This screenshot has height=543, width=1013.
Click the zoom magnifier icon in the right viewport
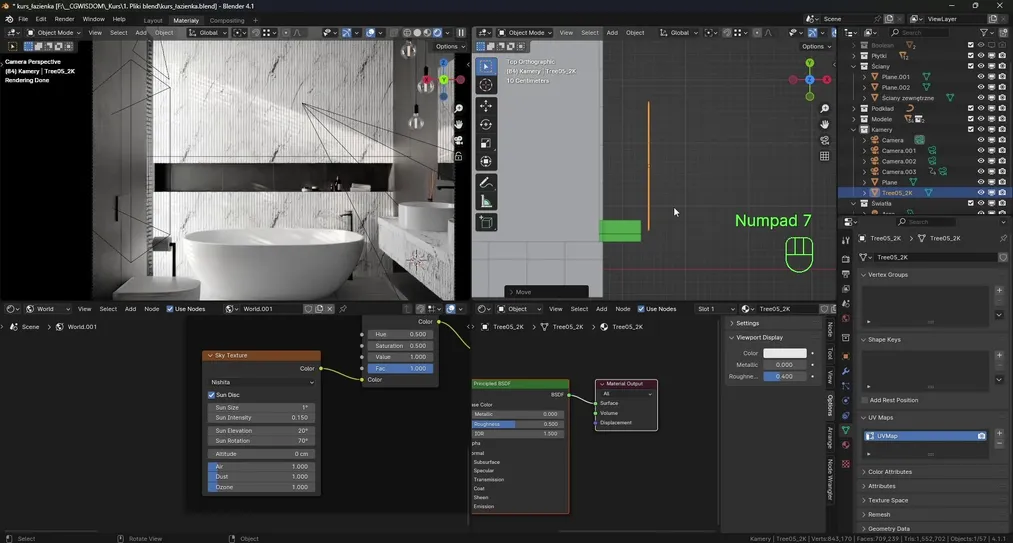click(x=824, y=108)
